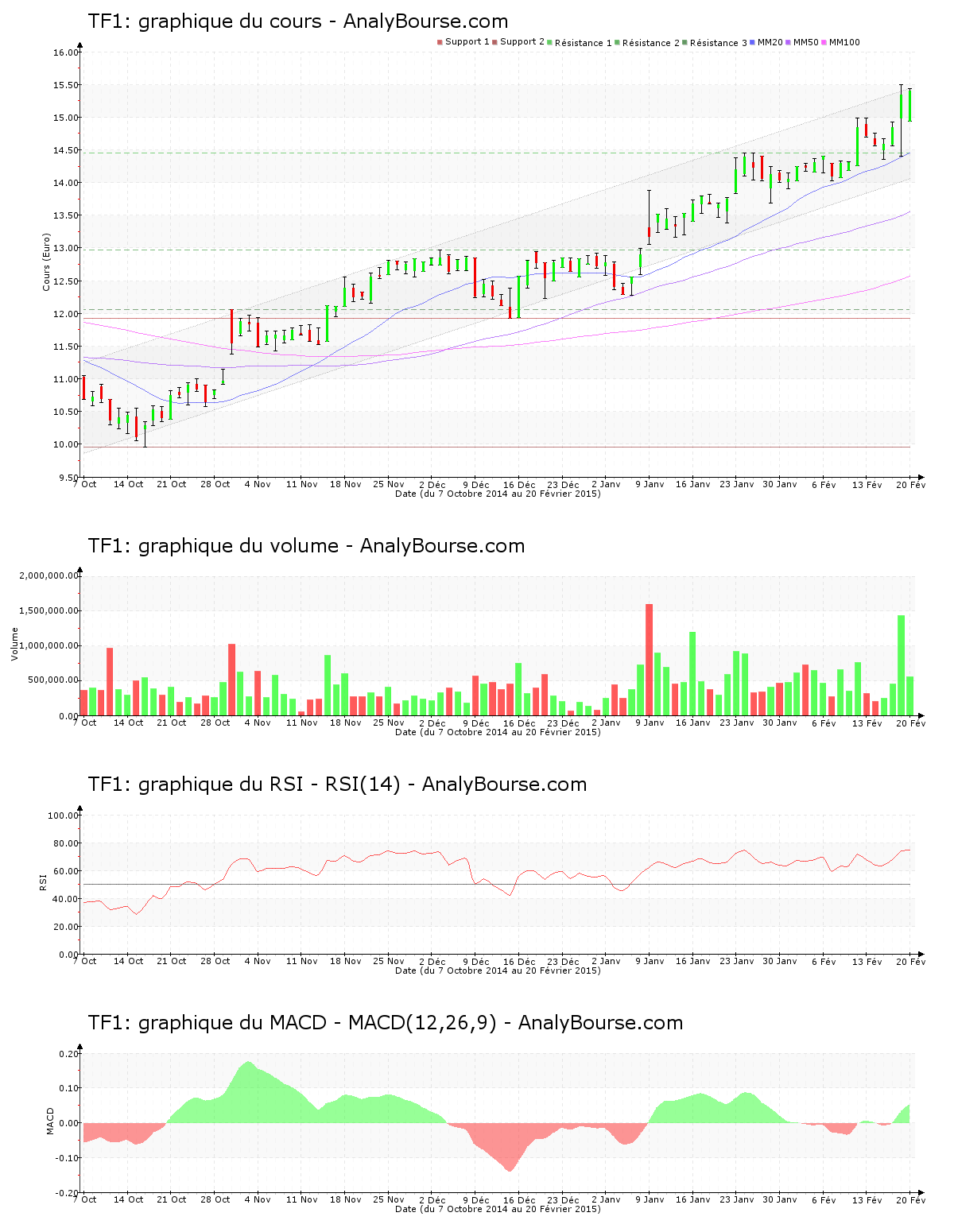
Task: Click the 'MACD' vertical axis label
Action: point(50,1121)
